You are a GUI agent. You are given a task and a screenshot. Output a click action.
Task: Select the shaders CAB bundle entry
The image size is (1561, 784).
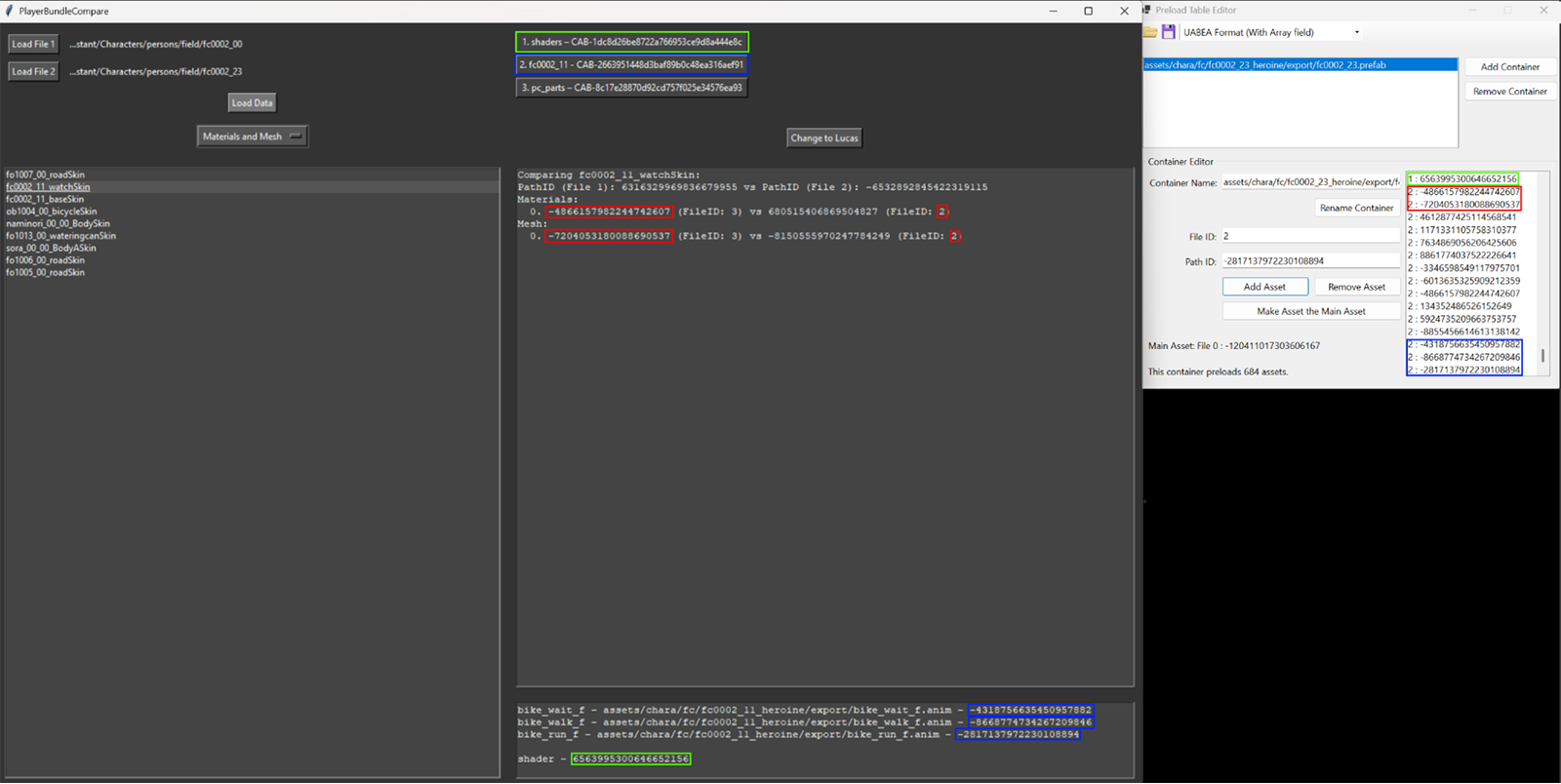632,42
